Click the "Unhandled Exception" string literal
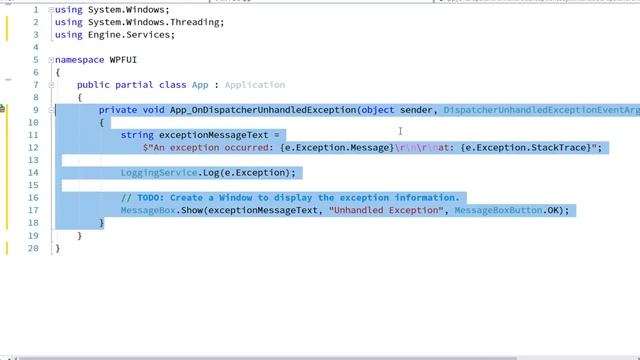The image size is (640, 360). pos(386,210)
